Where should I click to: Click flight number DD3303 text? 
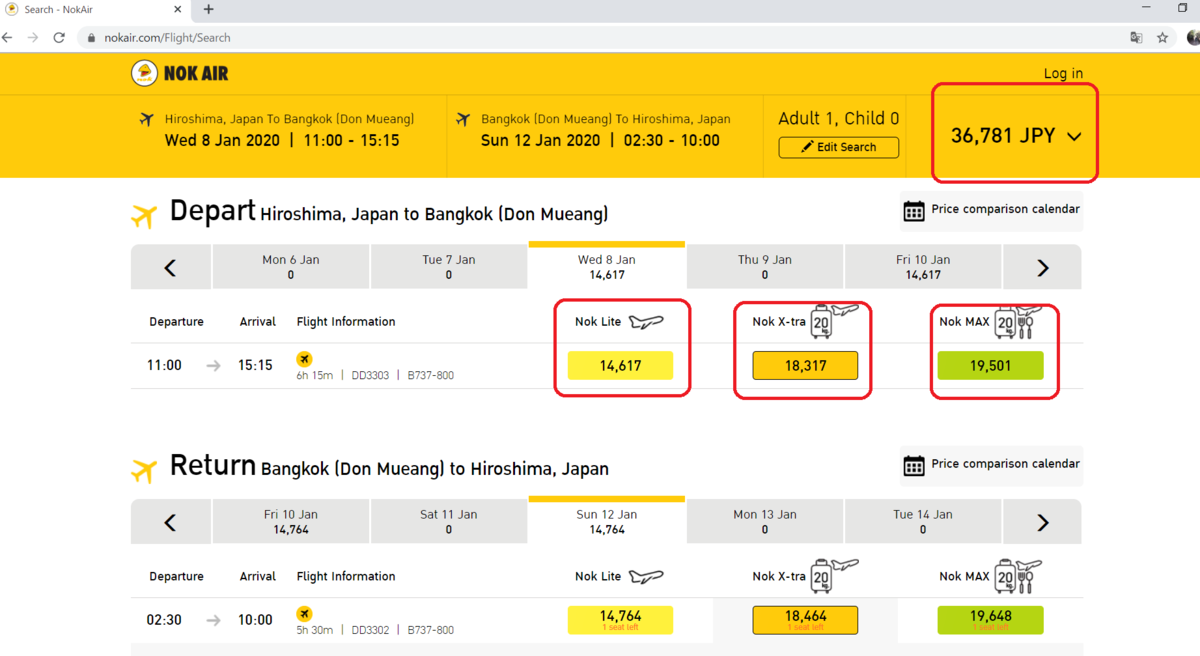(368, 376)
